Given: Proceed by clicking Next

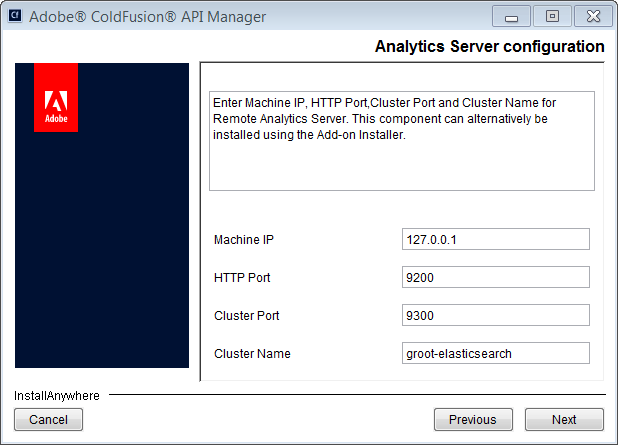Looking at the screenshot, I should pos(564,420).
